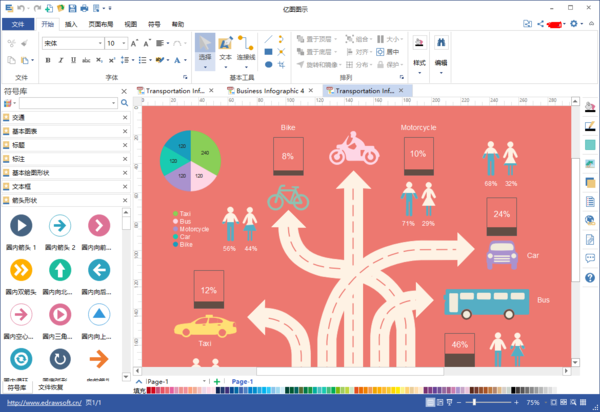Choose the orange double-arrow circle symbol
This screenshot has width=600, height=412.
point(21,270)
